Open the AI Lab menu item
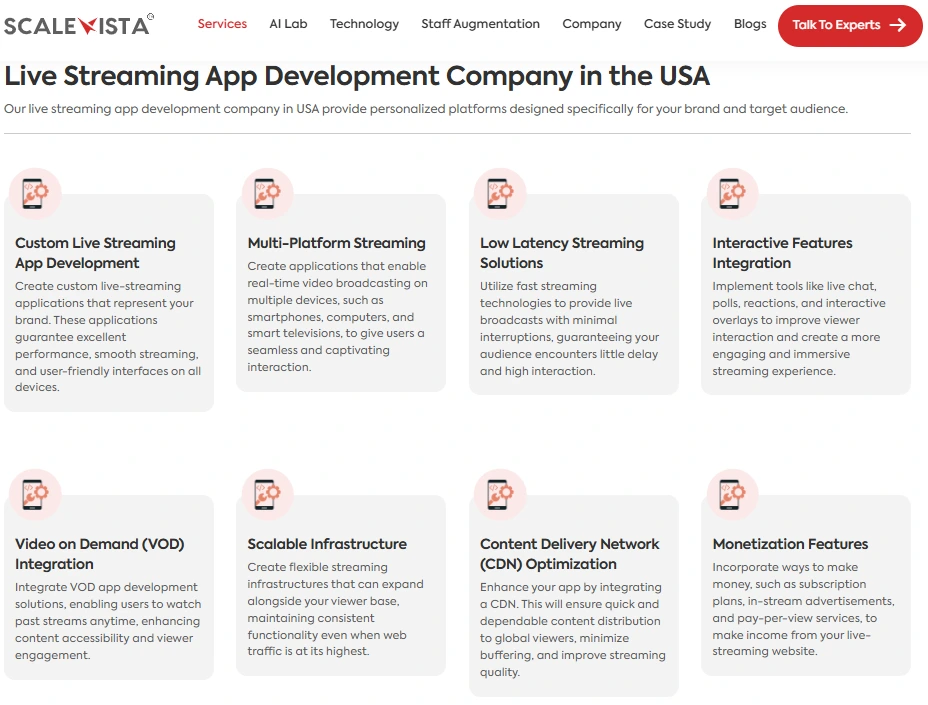The width and height of the screenshot is (928, 705). click(x=288, y=24)
